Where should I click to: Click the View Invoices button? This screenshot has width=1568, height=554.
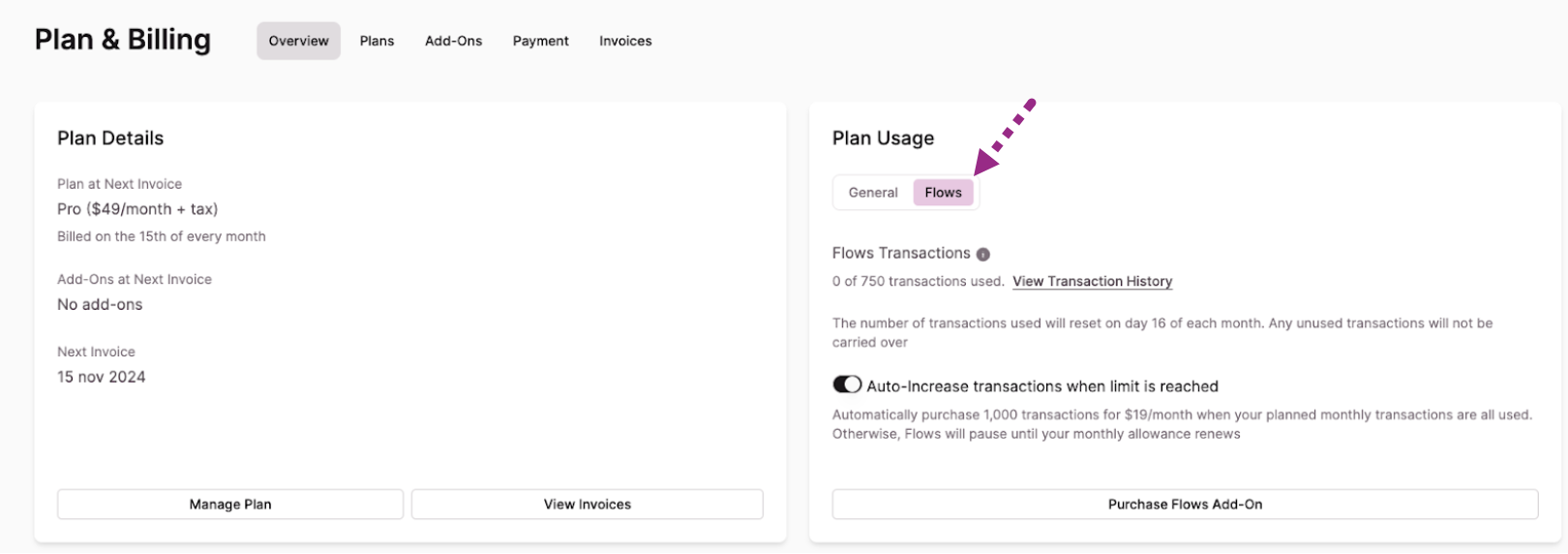click(587, 505)
